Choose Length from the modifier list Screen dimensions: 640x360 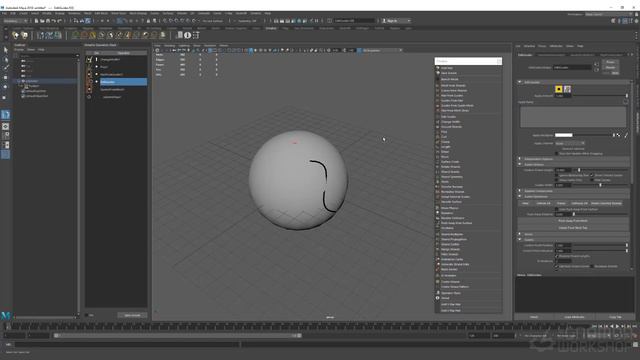coord(445,147)
